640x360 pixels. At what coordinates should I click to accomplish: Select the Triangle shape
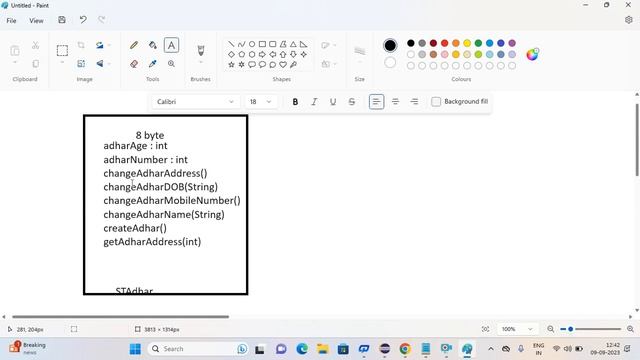point(293,44)
